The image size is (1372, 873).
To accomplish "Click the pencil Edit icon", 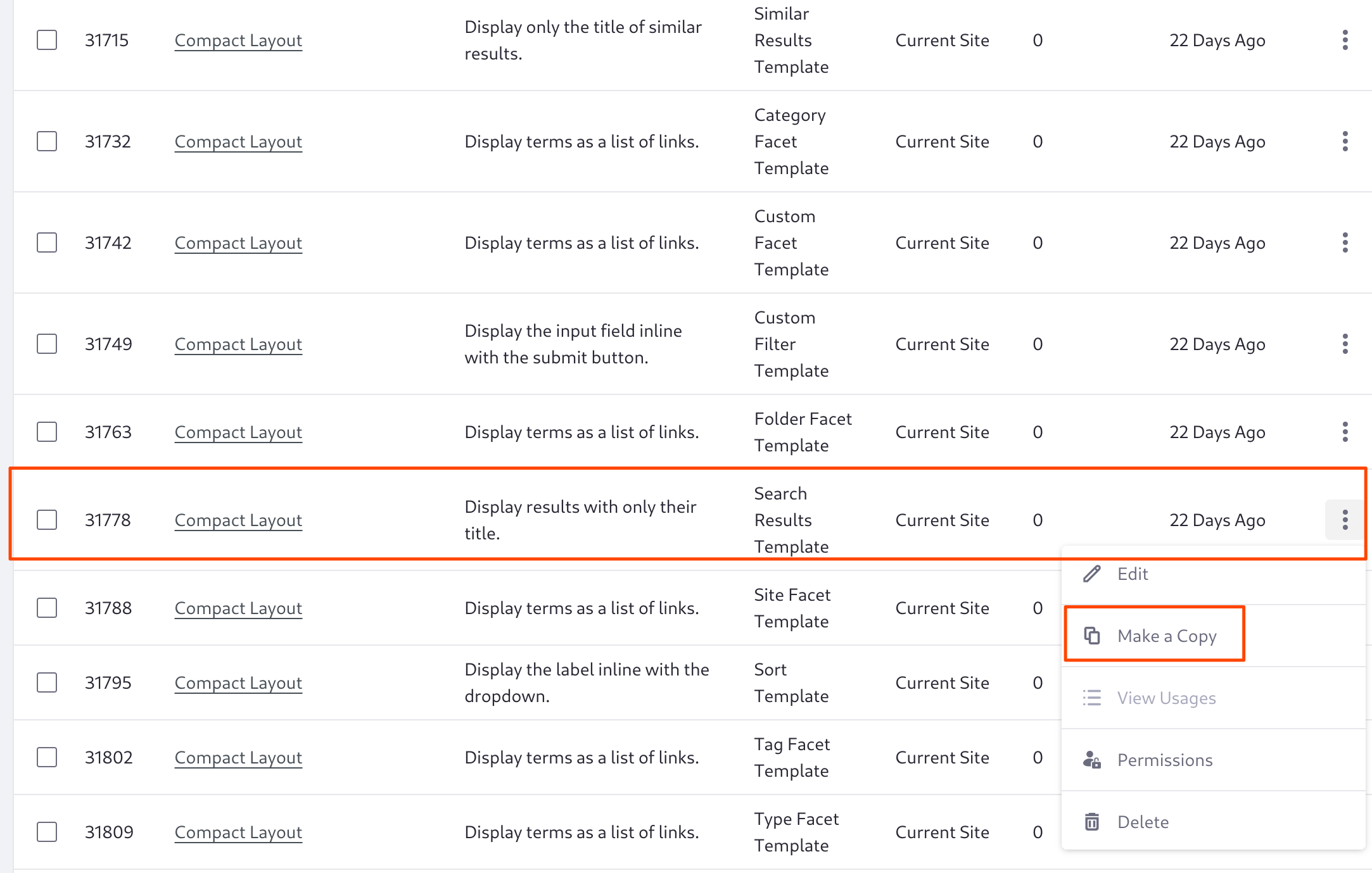I will tap(1092, 574).
